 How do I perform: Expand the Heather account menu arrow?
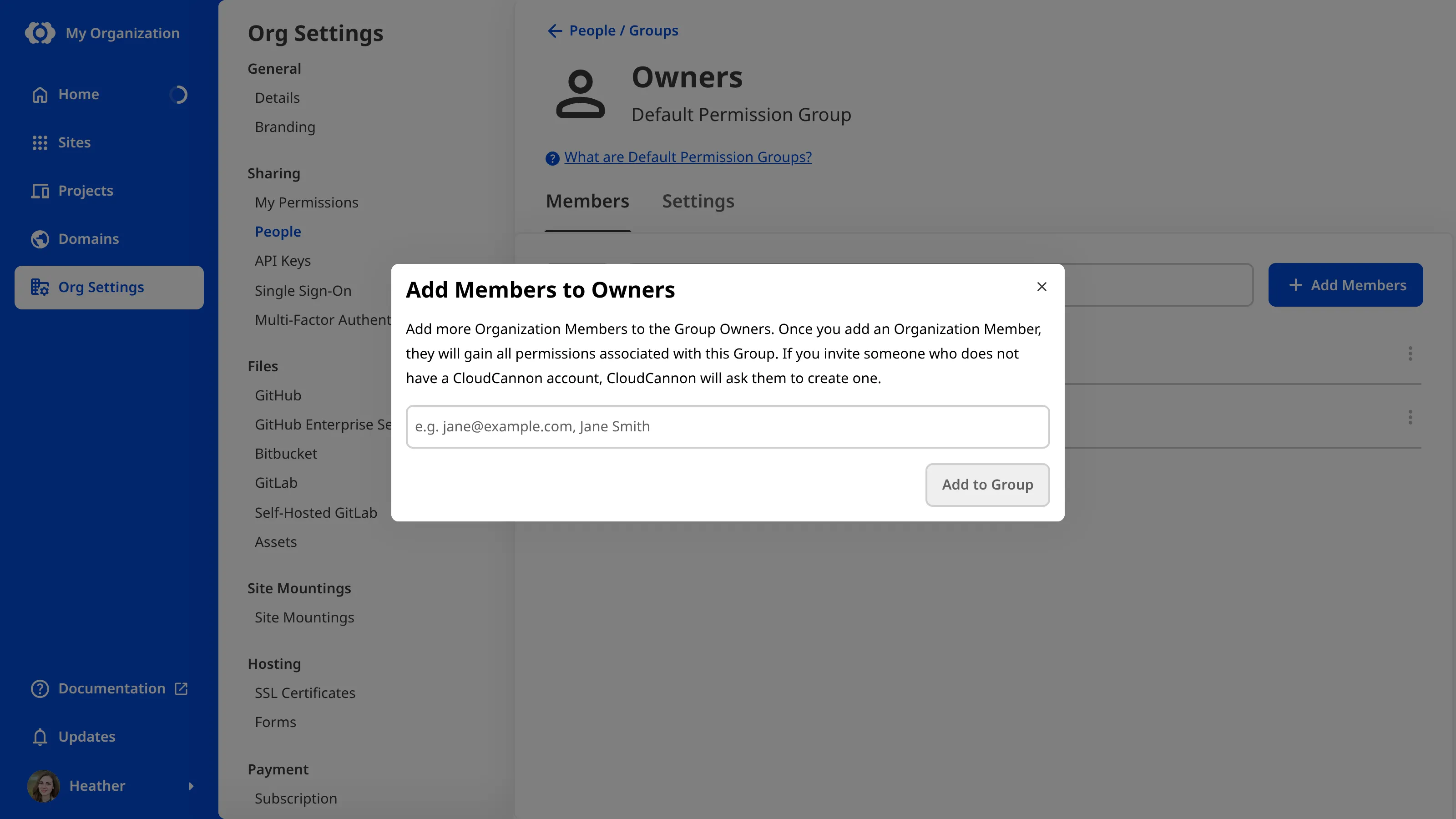pyautogui.click(x=191, y=786)
